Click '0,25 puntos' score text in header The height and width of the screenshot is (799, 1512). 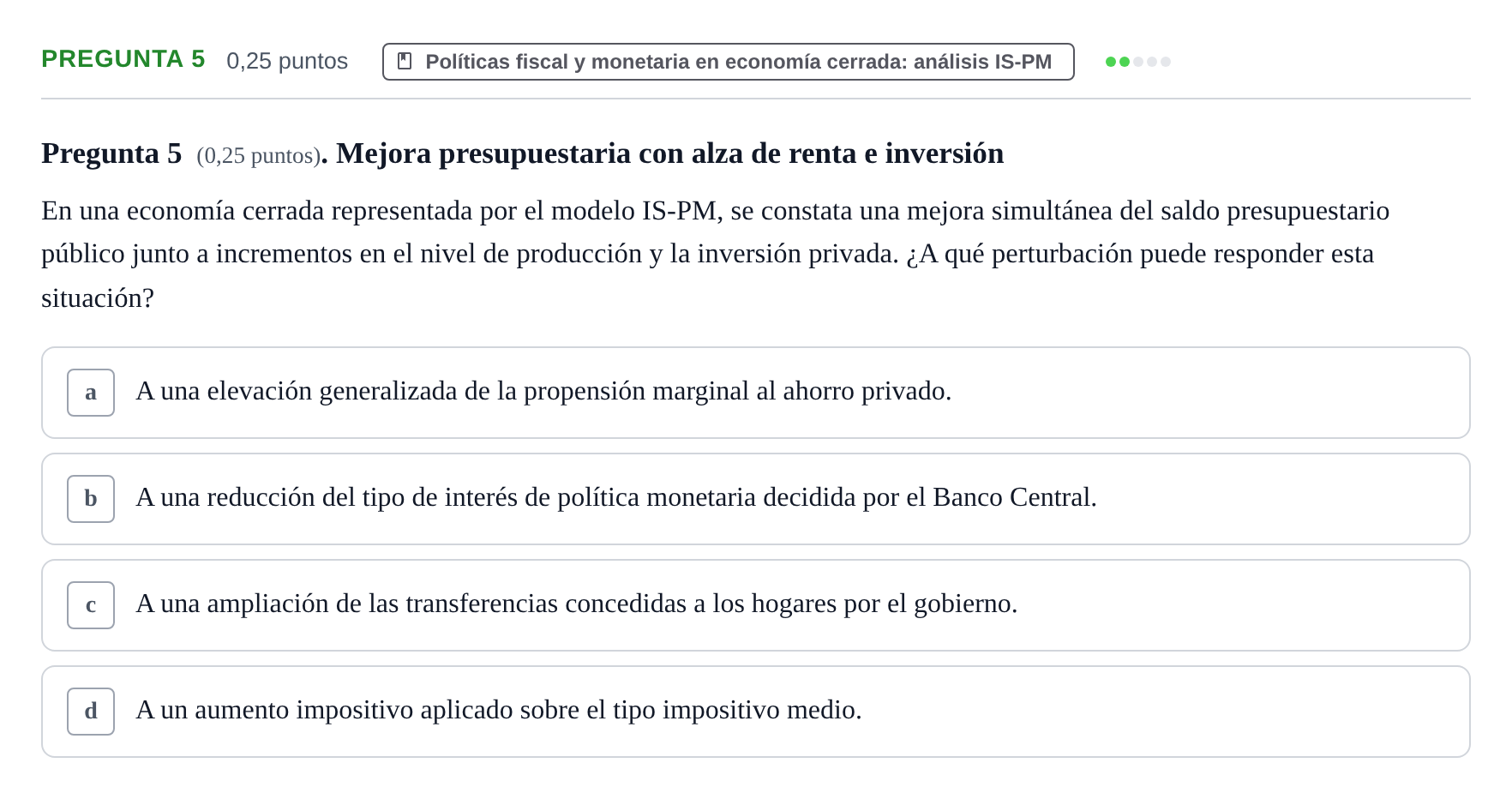[287, 61]
